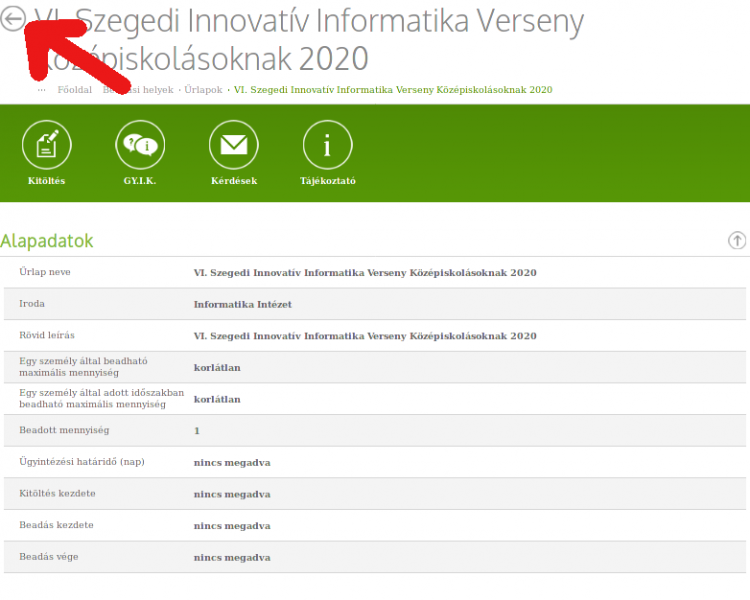Go to Főoldal in the breadcrumb
Image resolution: width=750 pixels, height=600 pixels.
point(75,90)
